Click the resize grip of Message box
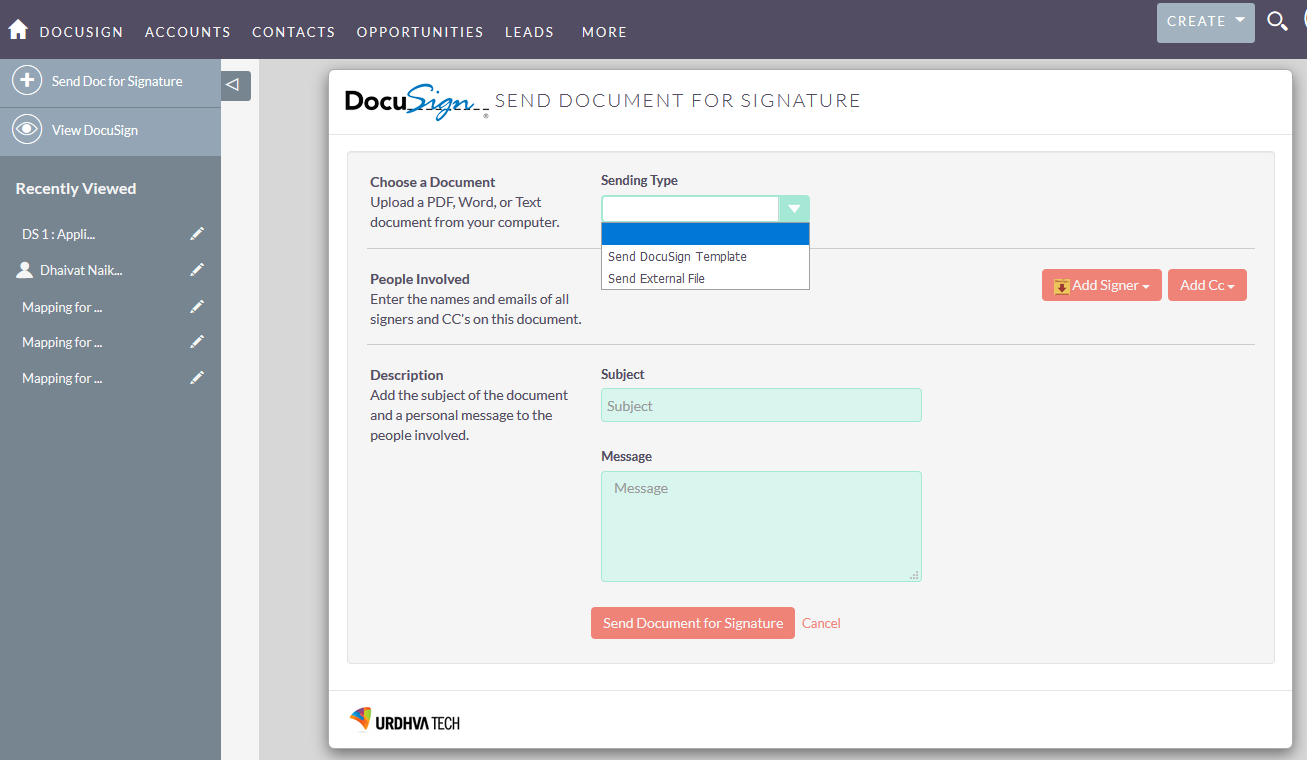Viewport: 1307px width, 760px height. tap(914, 575)
